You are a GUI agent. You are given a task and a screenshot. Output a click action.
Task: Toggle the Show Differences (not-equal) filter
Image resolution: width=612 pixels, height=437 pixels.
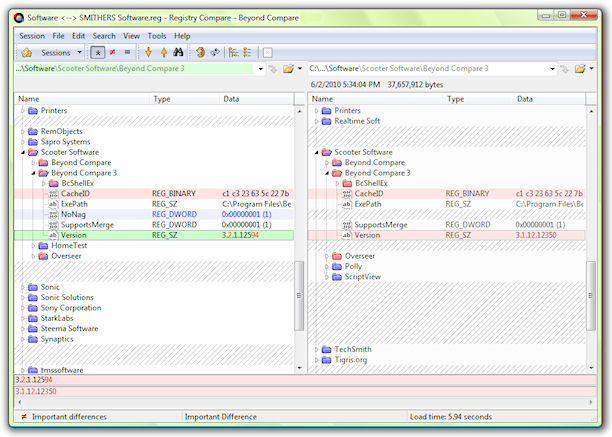point(112,52)
